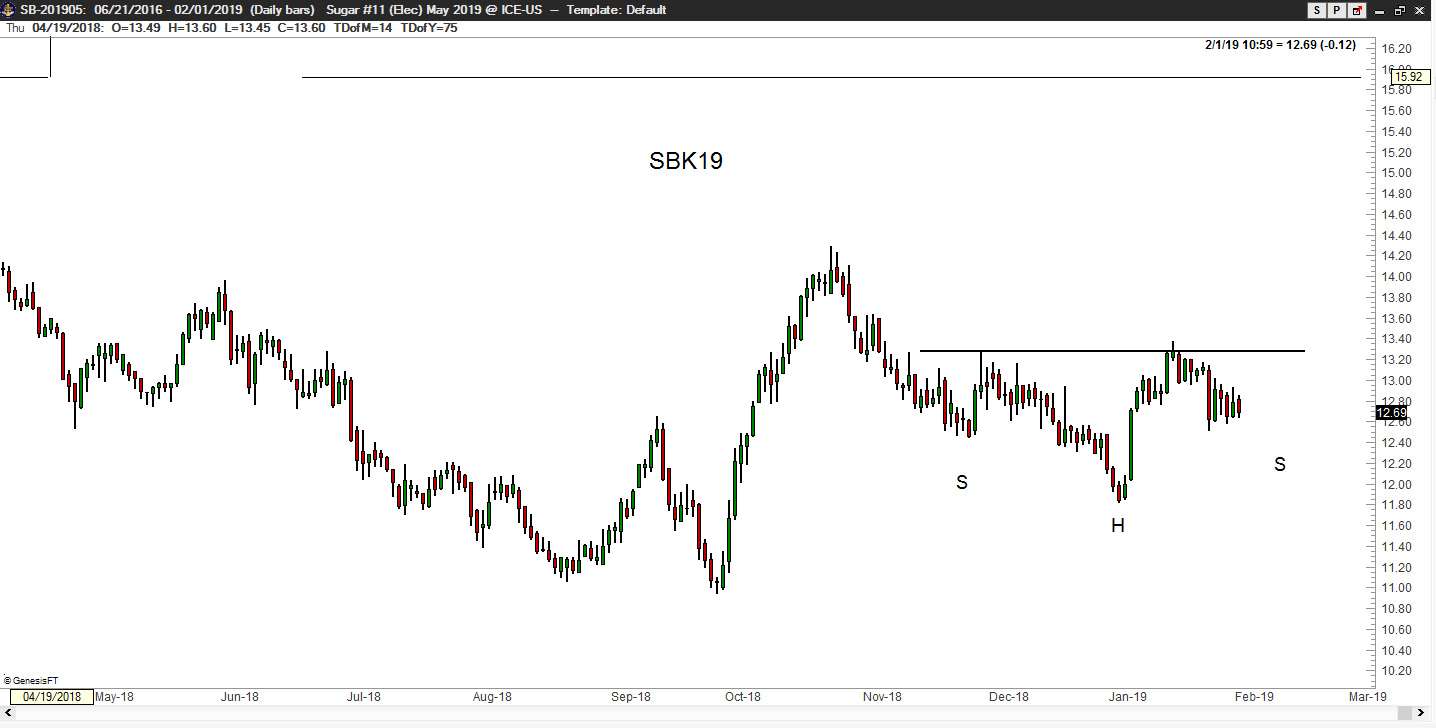Click the S button in title bar
This screenshot has height=728, width=1436.
pos(1317,10)
